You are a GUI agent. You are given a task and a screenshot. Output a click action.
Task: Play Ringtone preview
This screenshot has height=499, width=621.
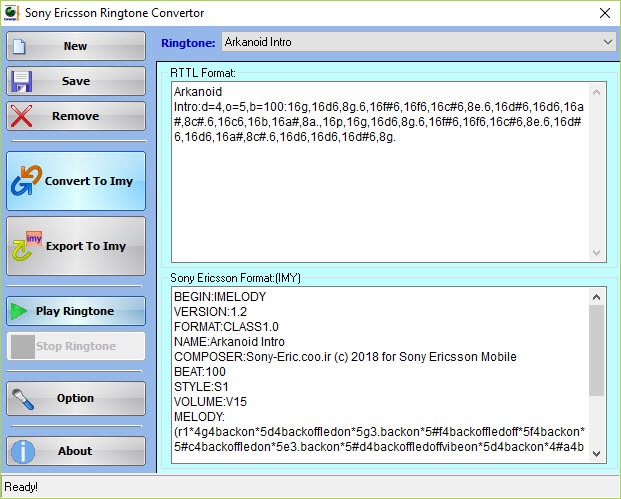[x=76, y=311]
